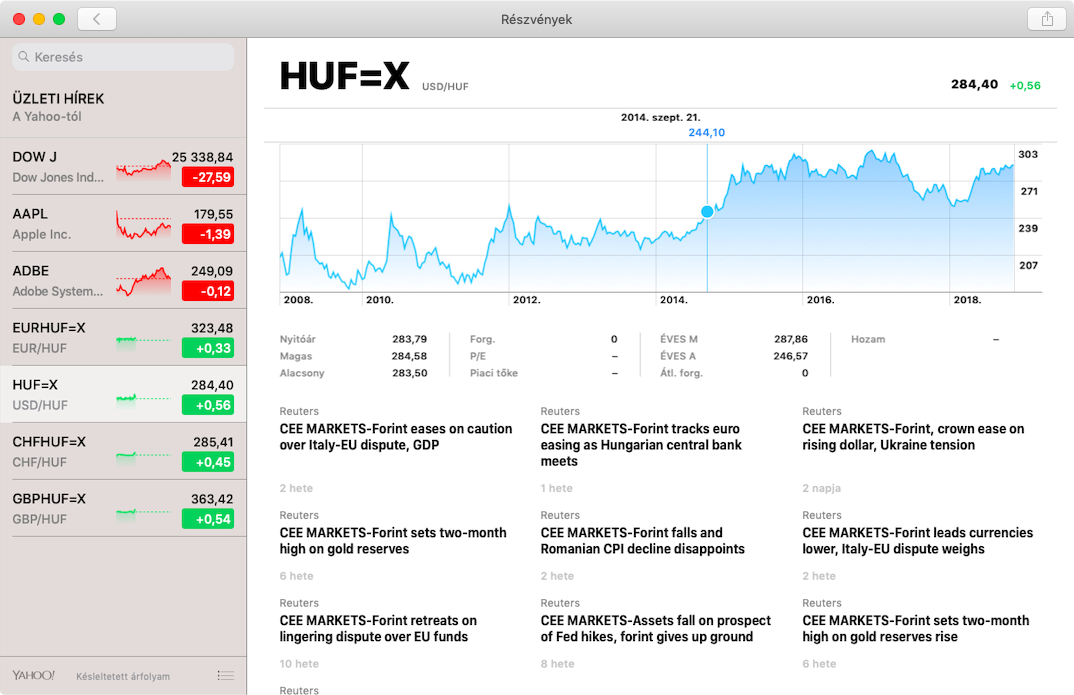Click the Nyitóár value 283,79

point(410,339)
